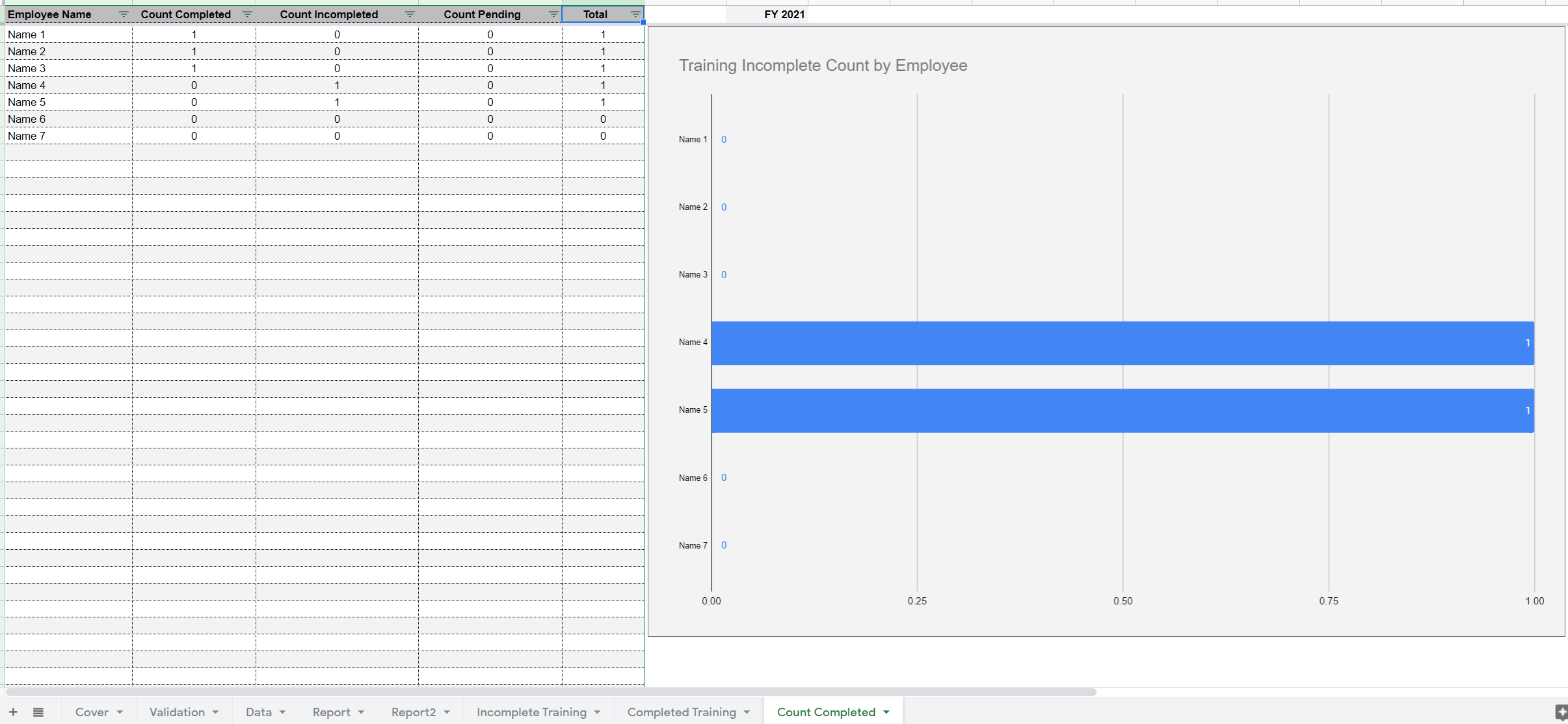Select Count Incompleted value for Name 4

coord(337,85)
